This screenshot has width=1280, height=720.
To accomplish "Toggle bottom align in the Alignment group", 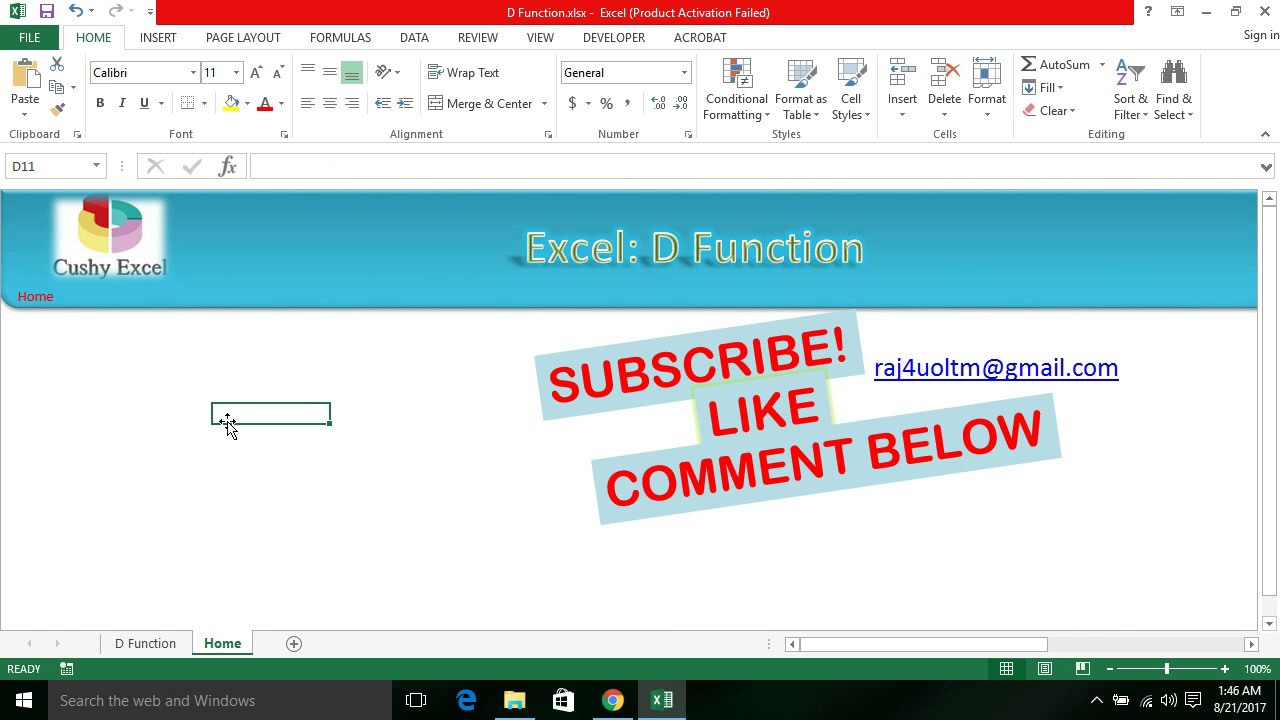I will (352, 72).
